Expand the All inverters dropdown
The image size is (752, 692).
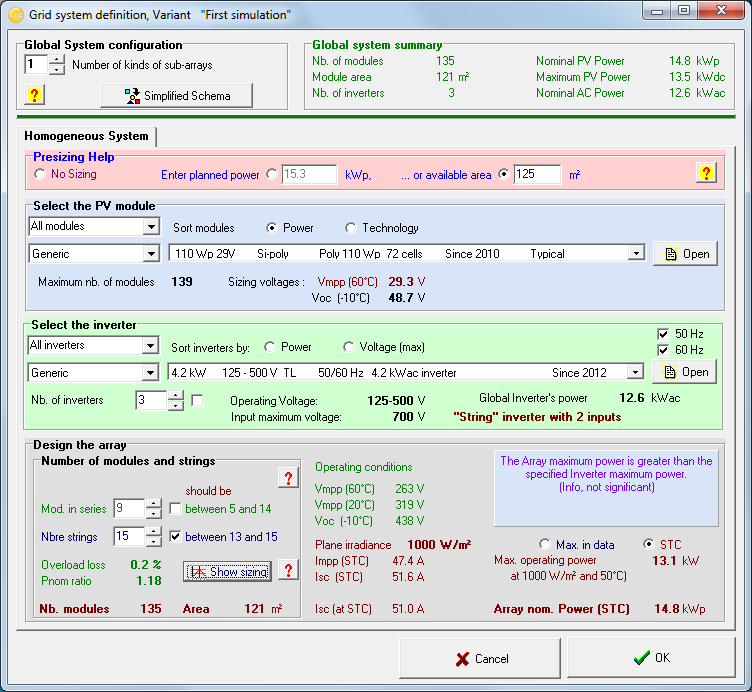(150, 345)
